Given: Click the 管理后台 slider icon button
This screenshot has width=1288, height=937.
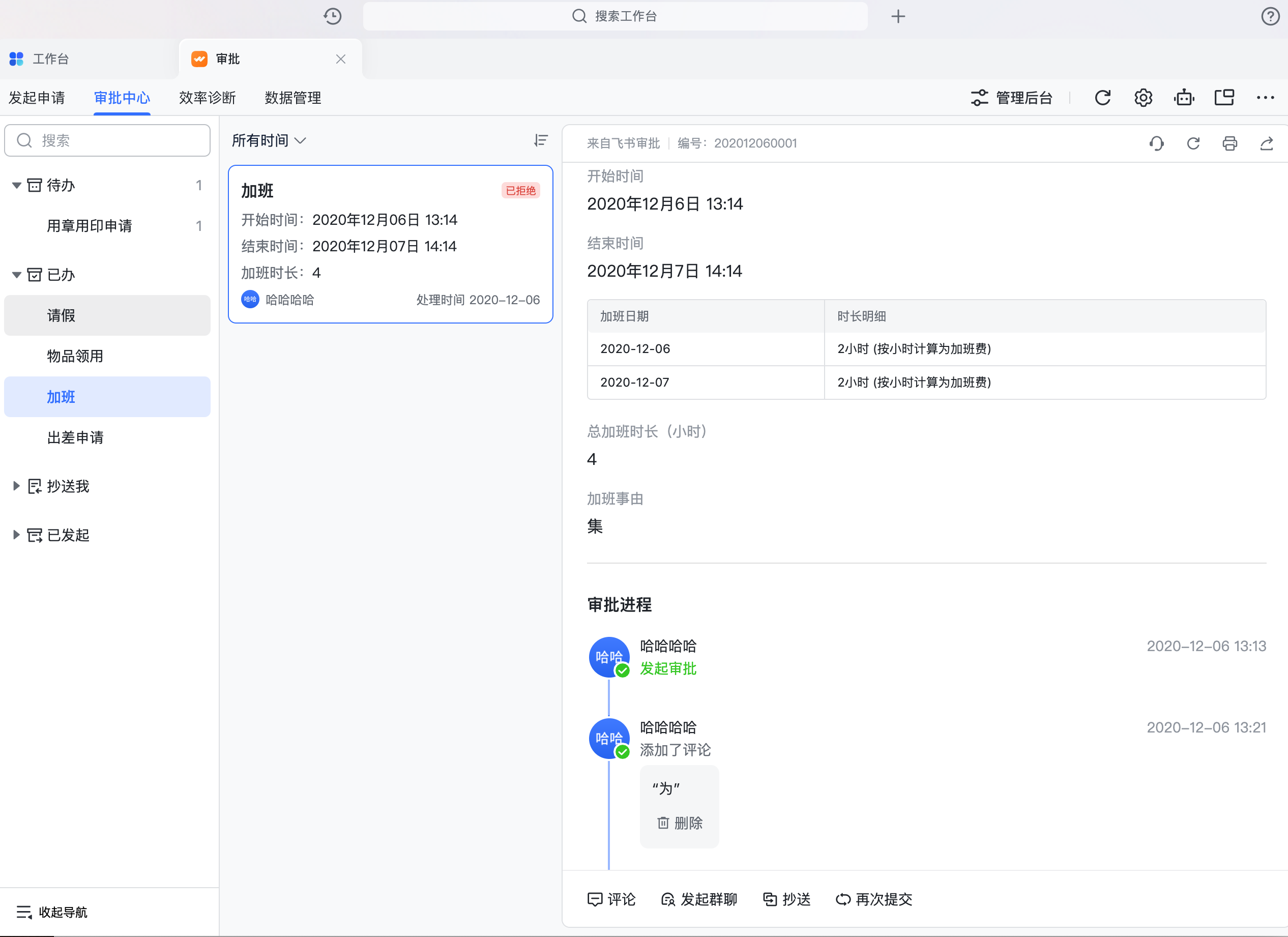Looking at the screenshot, I should pos(1011,98).
